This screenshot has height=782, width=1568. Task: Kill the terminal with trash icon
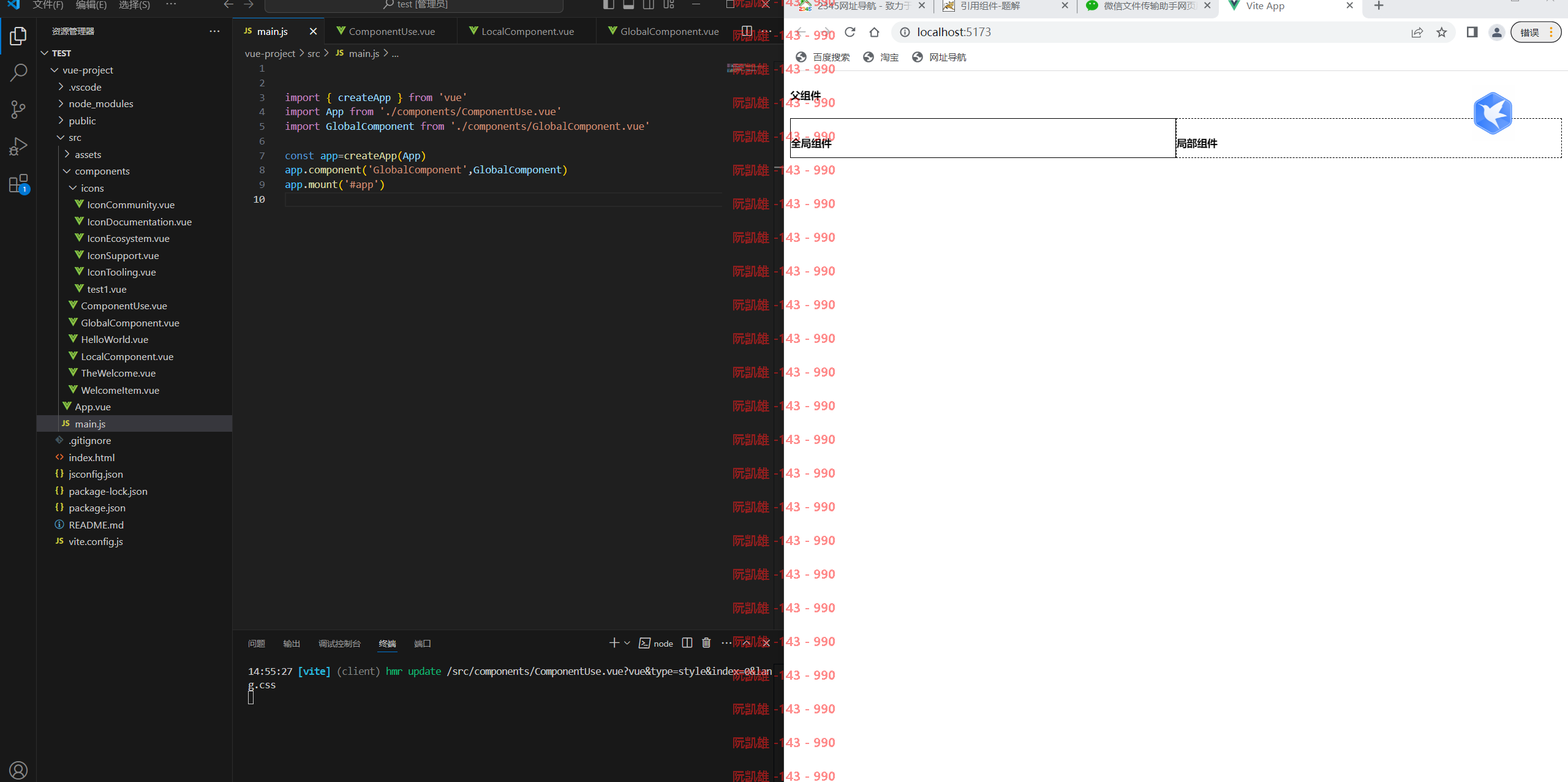(706, 643)
